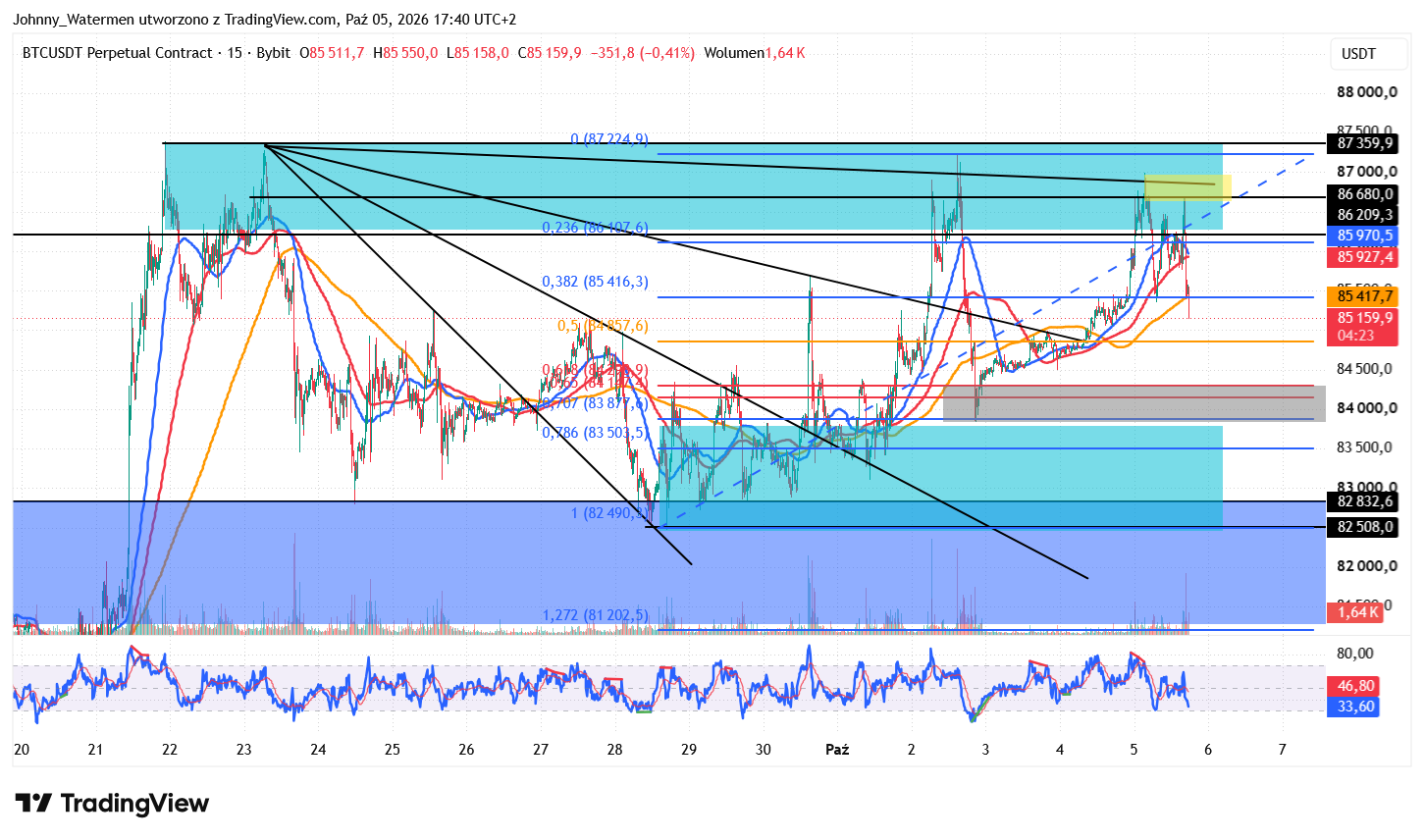Click date 28 on the time axis
This screenshot has width=1424, height=840.
tap(614, 750)
